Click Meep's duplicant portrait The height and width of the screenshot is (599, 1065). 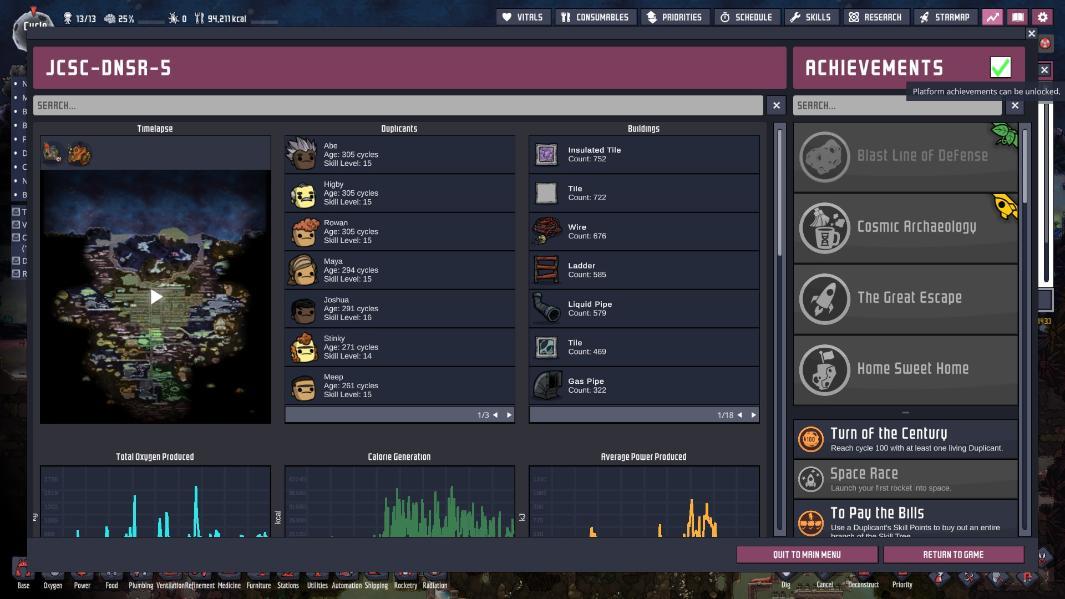[x=303, y=386]
